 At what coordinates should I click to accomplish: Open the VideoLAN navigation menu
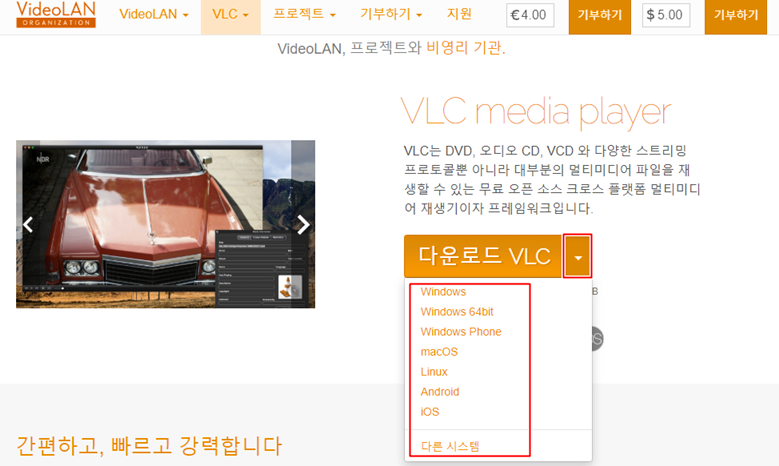click(154, 14)
